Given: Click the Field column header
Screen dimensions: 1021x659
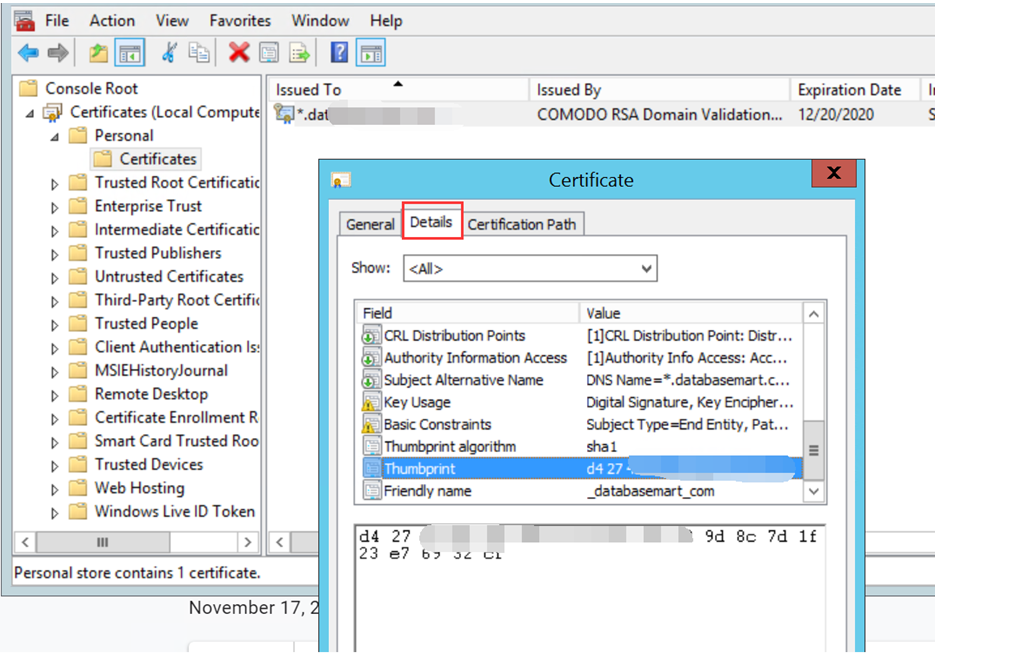Looking at the screenshot, I should point(468,313).
